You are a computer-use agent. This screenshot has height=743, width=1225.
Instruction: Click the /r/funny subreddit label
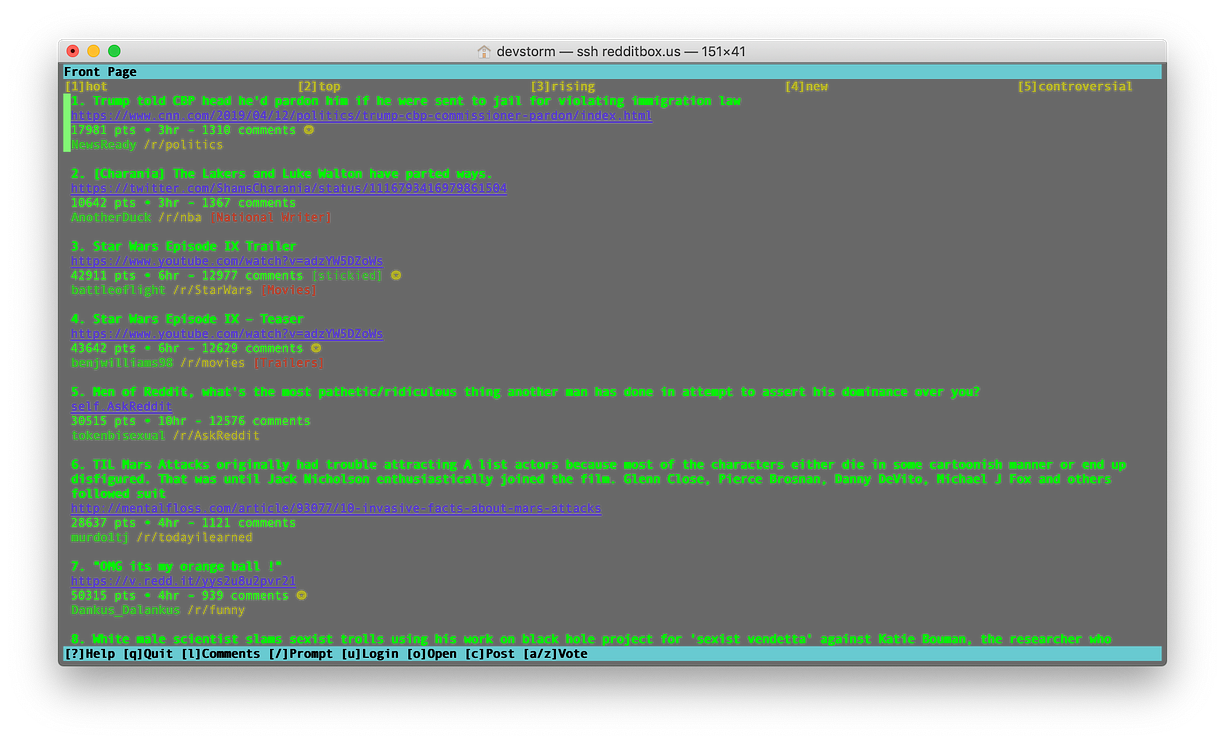[x=216, y=610]
